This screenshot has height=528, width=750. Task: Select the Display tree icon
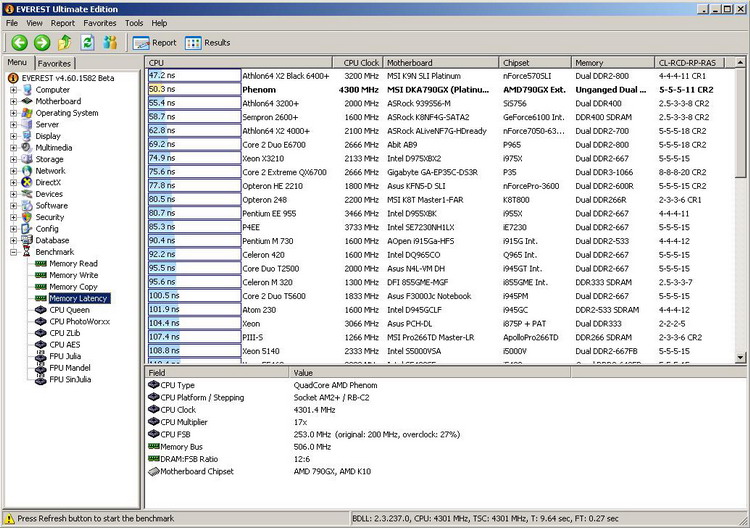click(27, 136)
